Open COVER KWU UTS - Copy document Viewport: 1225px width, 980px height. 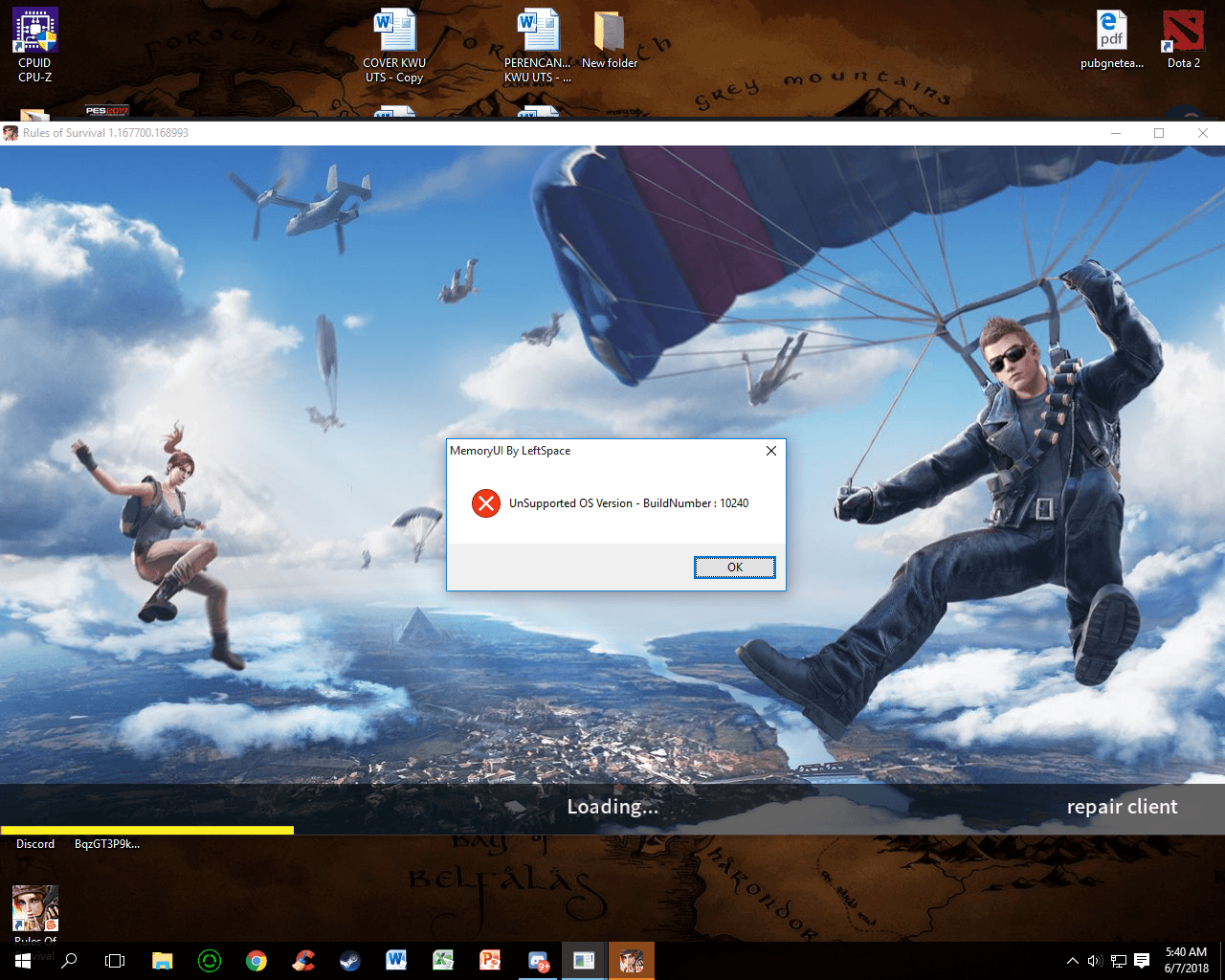coord(394,46)
